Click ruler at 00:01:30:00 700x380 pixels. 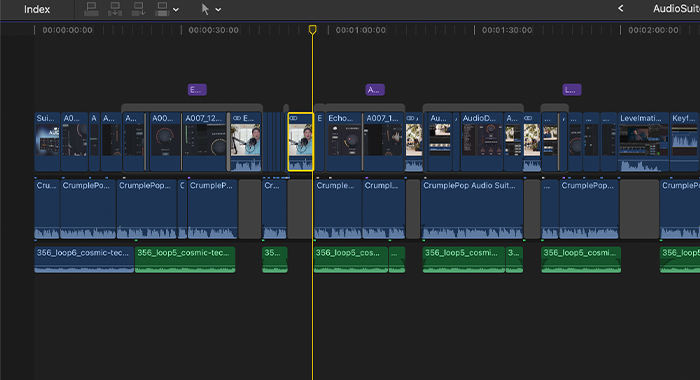coord(507,30)
